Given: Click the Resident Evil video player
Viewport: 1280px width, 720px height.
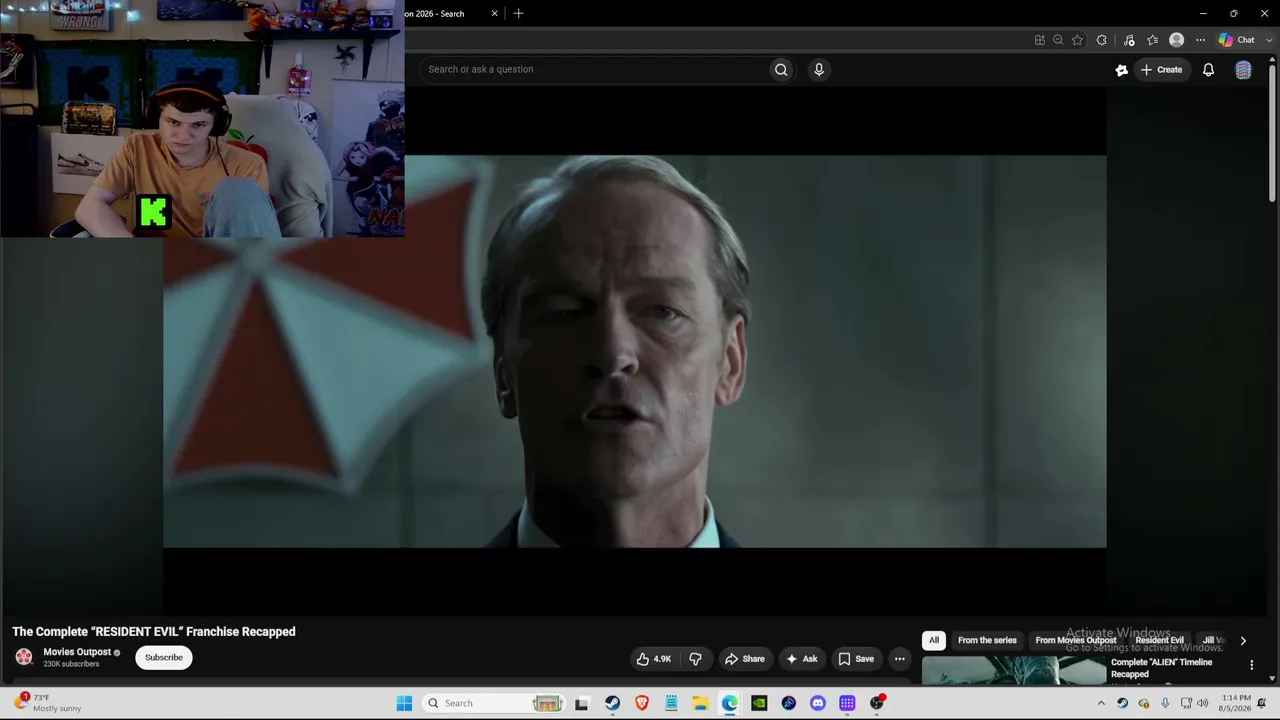Looking at the screenshot, I should (x=635, y=351).
